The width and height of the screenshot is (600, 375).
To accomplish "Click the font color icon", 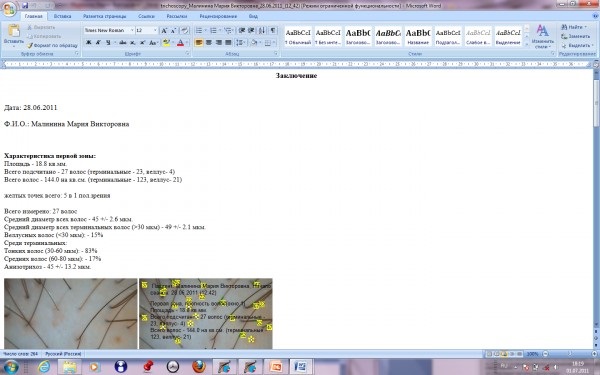I will coord(180,42).
